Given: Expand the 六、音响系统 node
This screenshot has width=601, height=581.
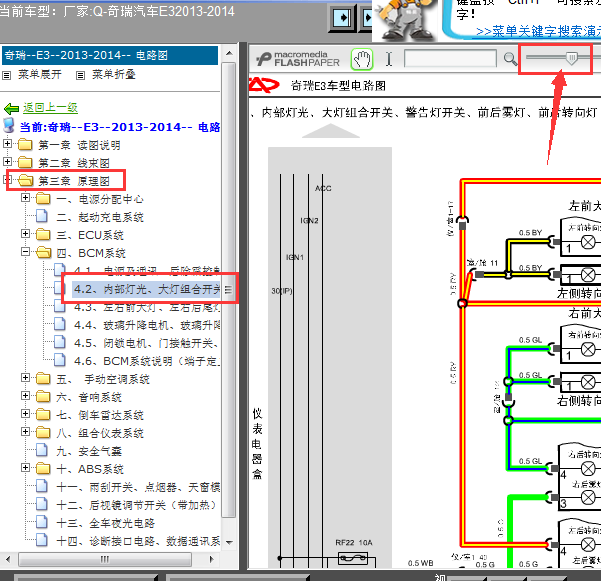Looking at the screenshot, I should click(25, 396).
